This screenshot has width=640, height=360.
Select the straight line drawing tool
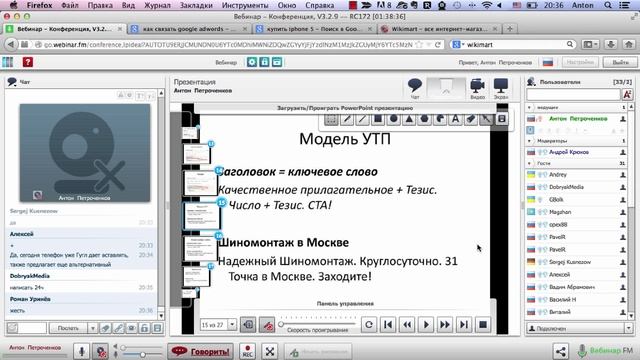[362, 119]
